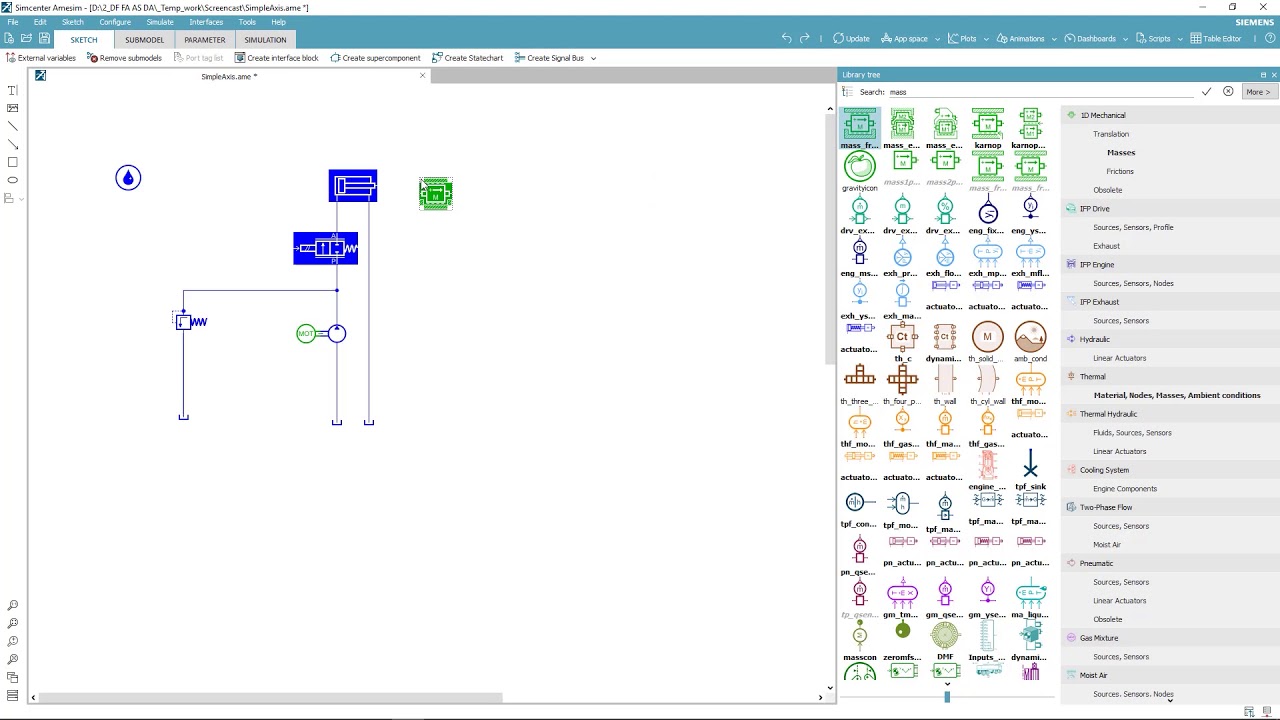Select the ellipse drawing tool

click(x=13, y=180)
